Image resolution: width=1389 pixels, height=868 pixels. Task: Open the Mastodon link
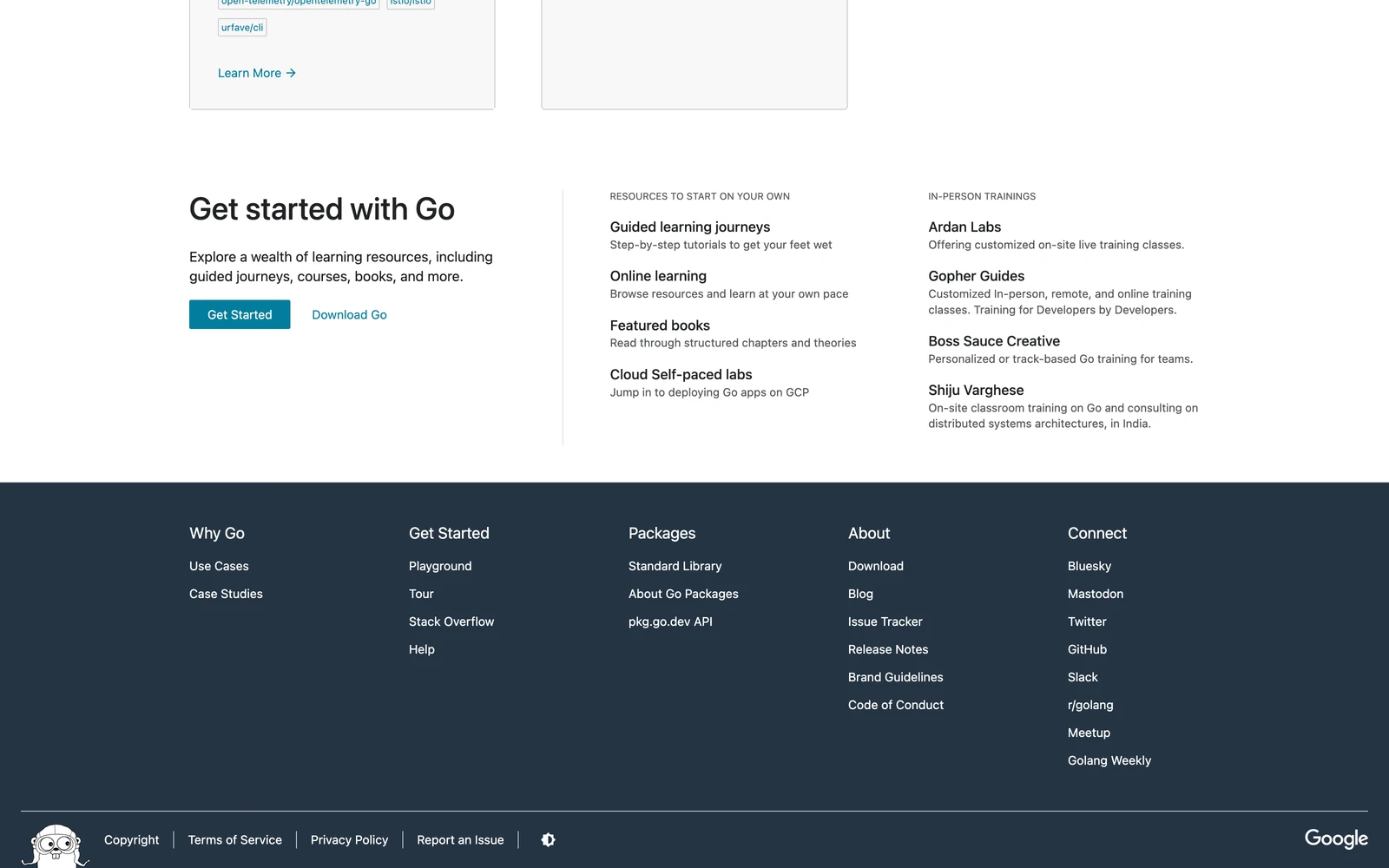coord(1096,594)
